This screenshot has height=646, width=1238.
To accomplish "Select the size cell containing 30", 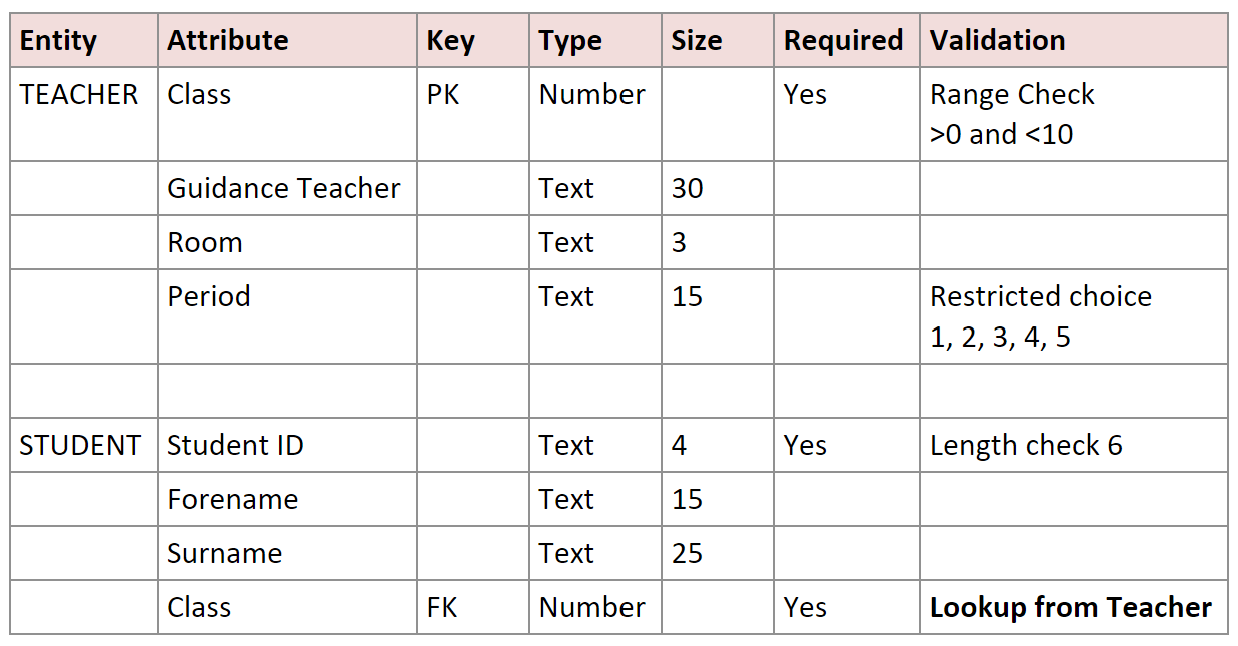I will [687, 189].
